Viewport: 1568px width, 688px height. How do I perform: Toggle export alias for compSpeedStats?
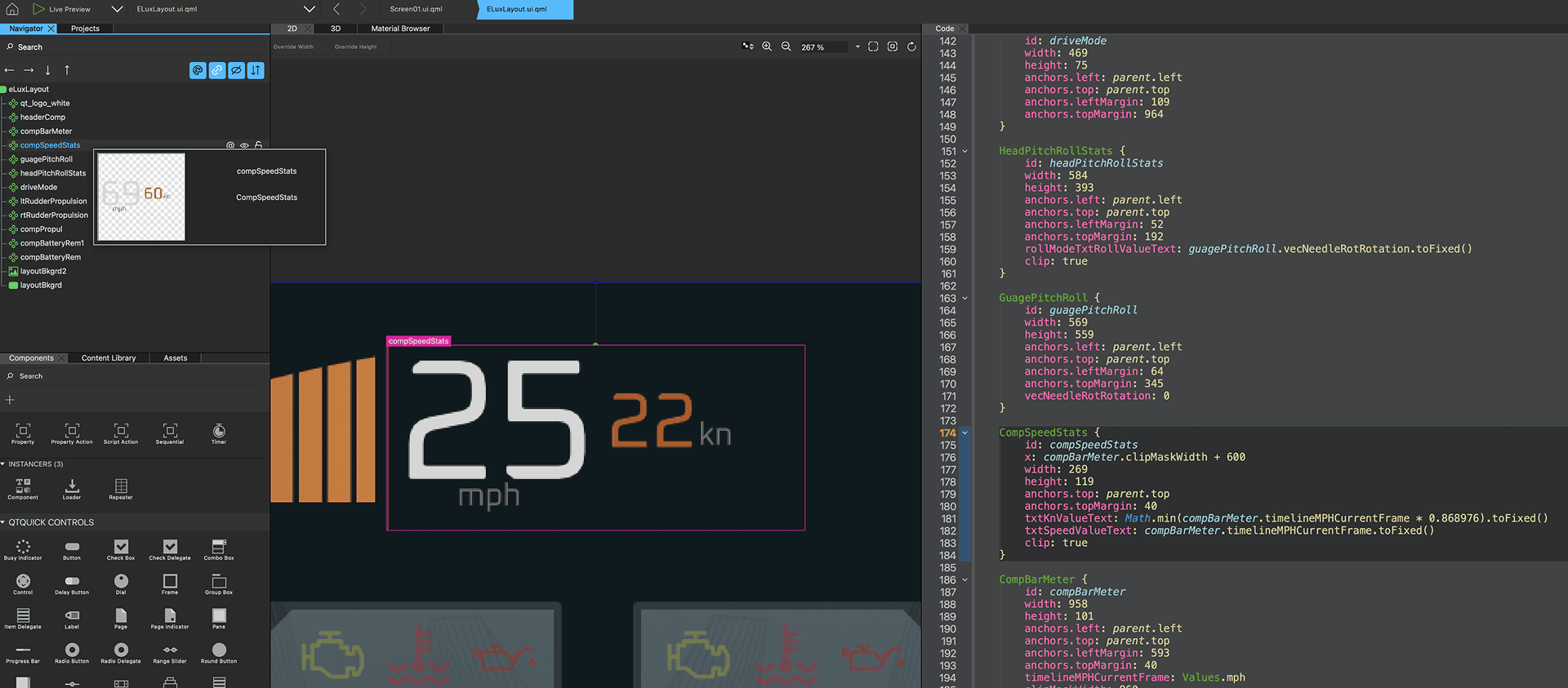230,145
